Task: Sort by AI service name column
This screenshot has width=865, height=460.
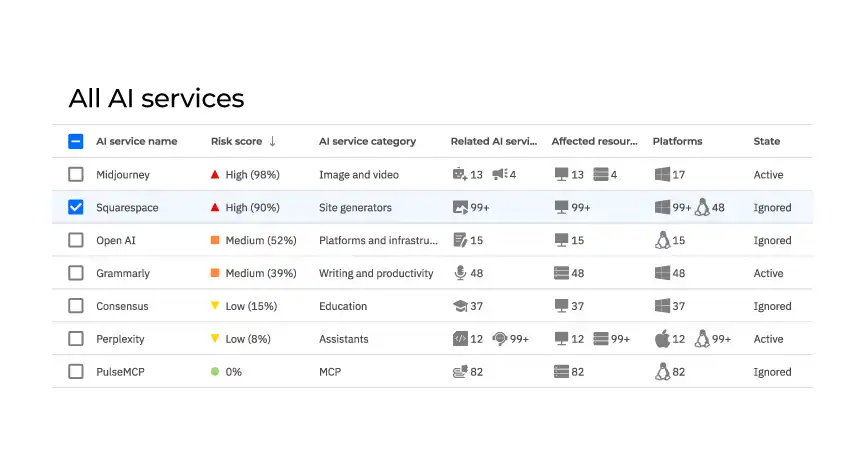Action: coord(137,141)
